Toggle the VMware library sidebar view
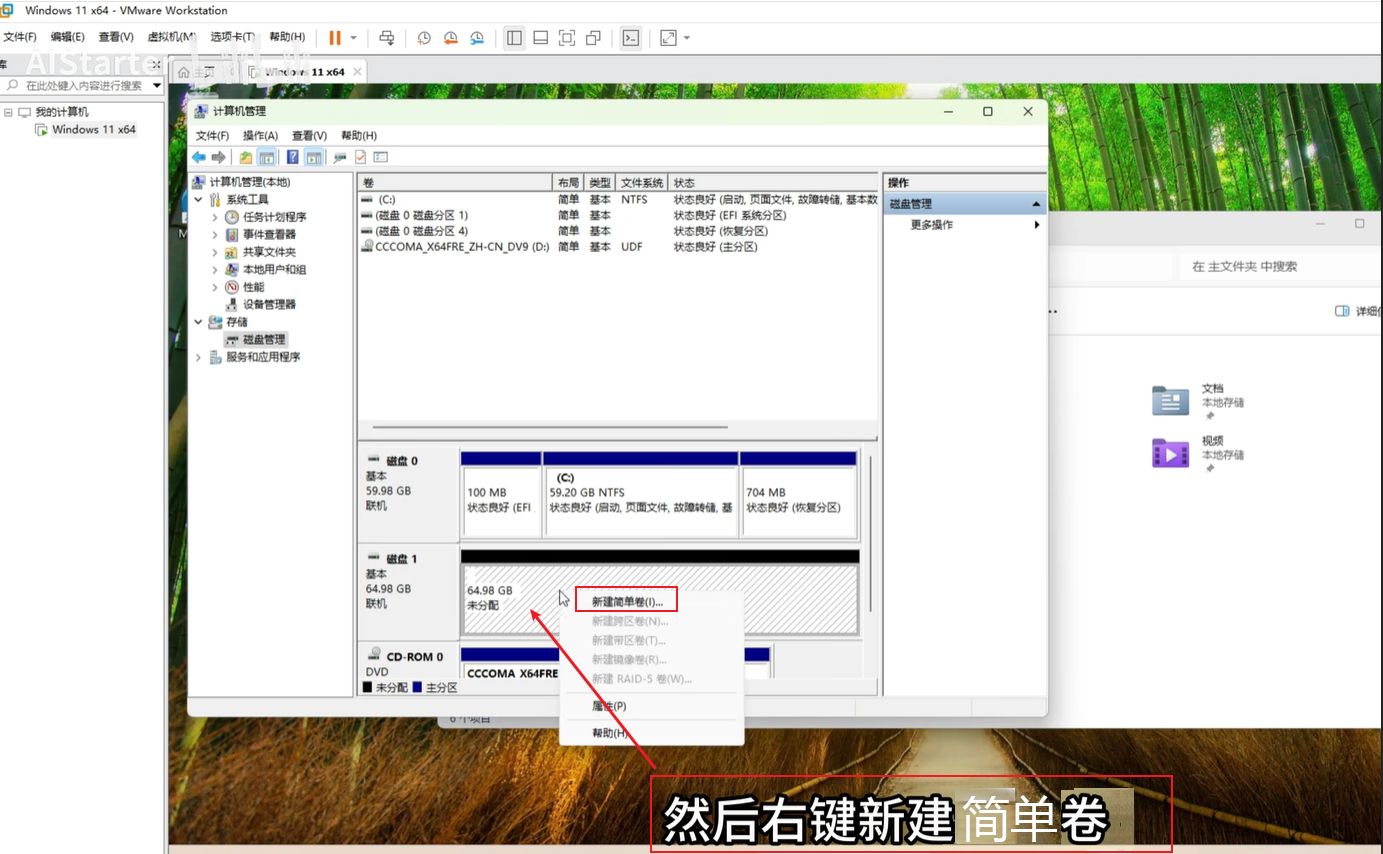 point(514,38)
